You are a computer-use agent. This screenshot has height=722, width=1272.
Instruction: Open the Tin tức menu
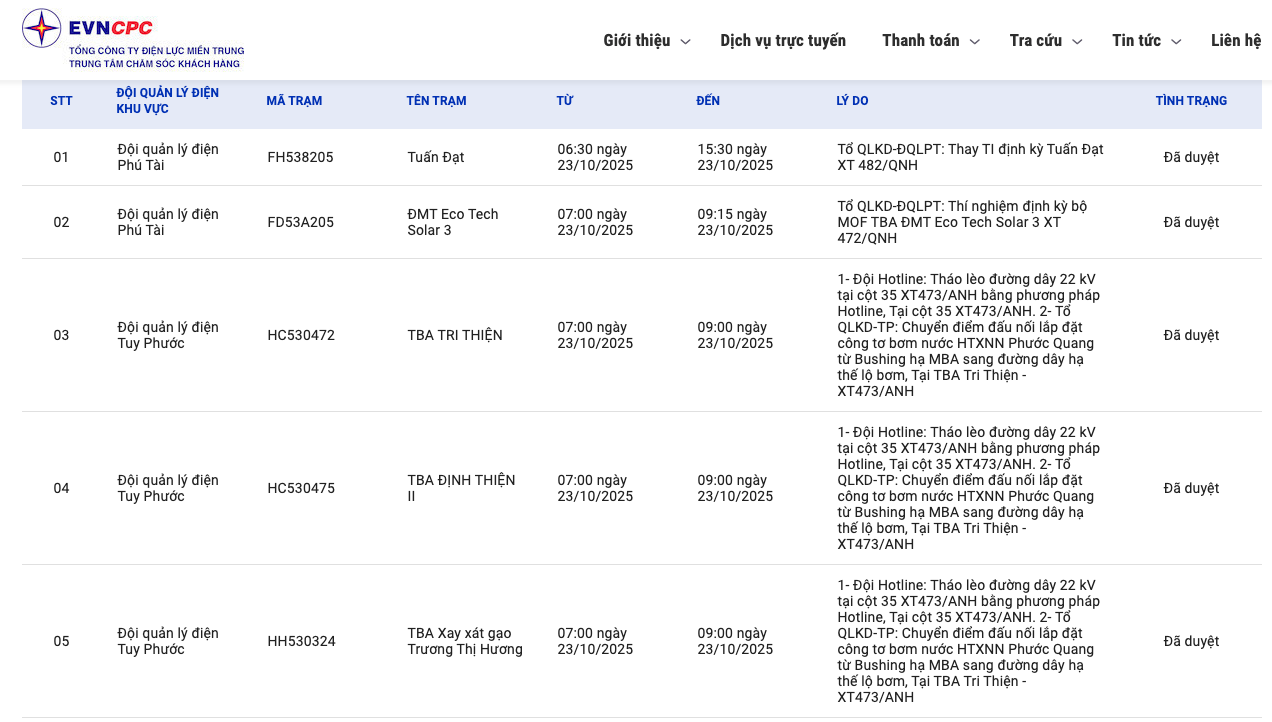pyautogui.click(x=1136, y=41)
